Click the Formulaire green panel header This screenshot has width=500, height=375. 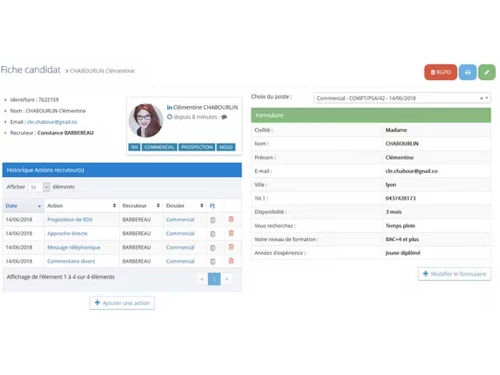(371, 115)
